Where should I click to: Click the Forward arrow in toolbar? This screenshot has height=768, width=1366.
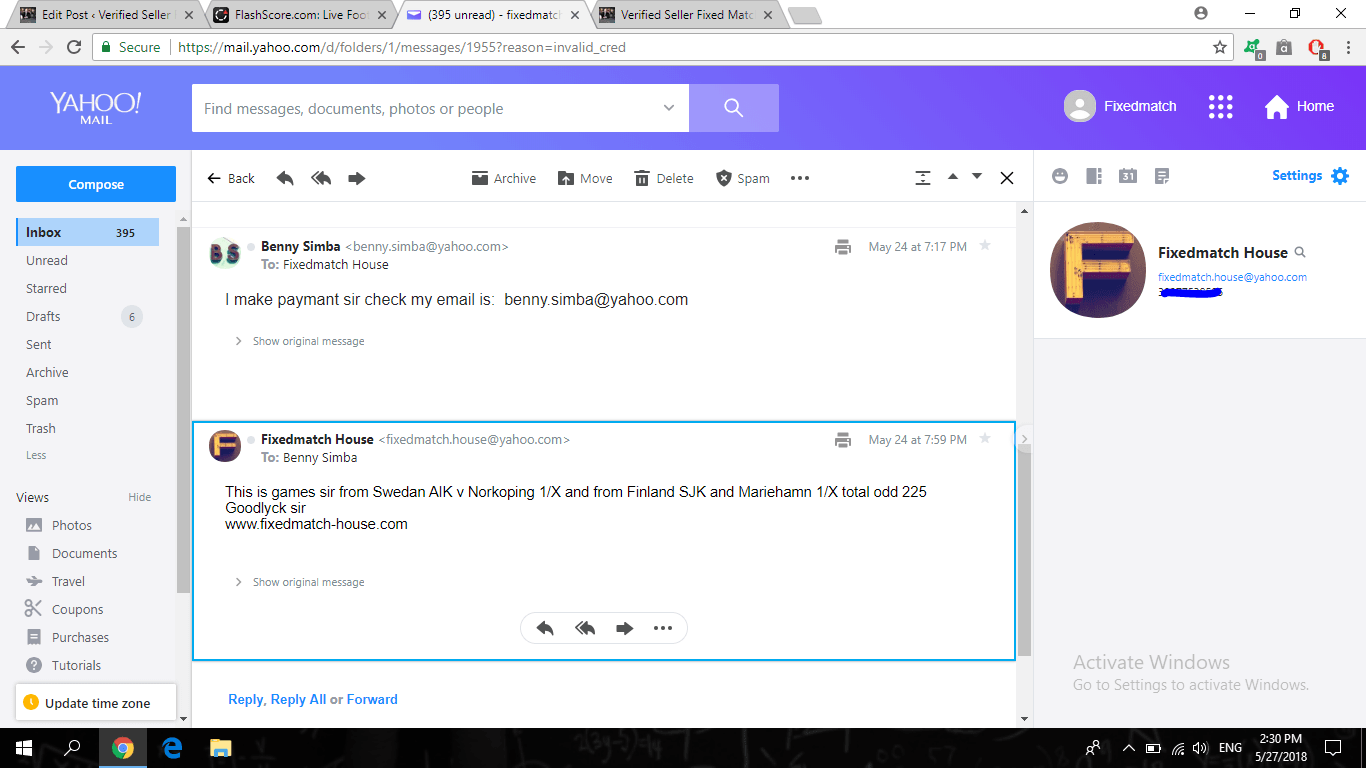tap(356, 178)
